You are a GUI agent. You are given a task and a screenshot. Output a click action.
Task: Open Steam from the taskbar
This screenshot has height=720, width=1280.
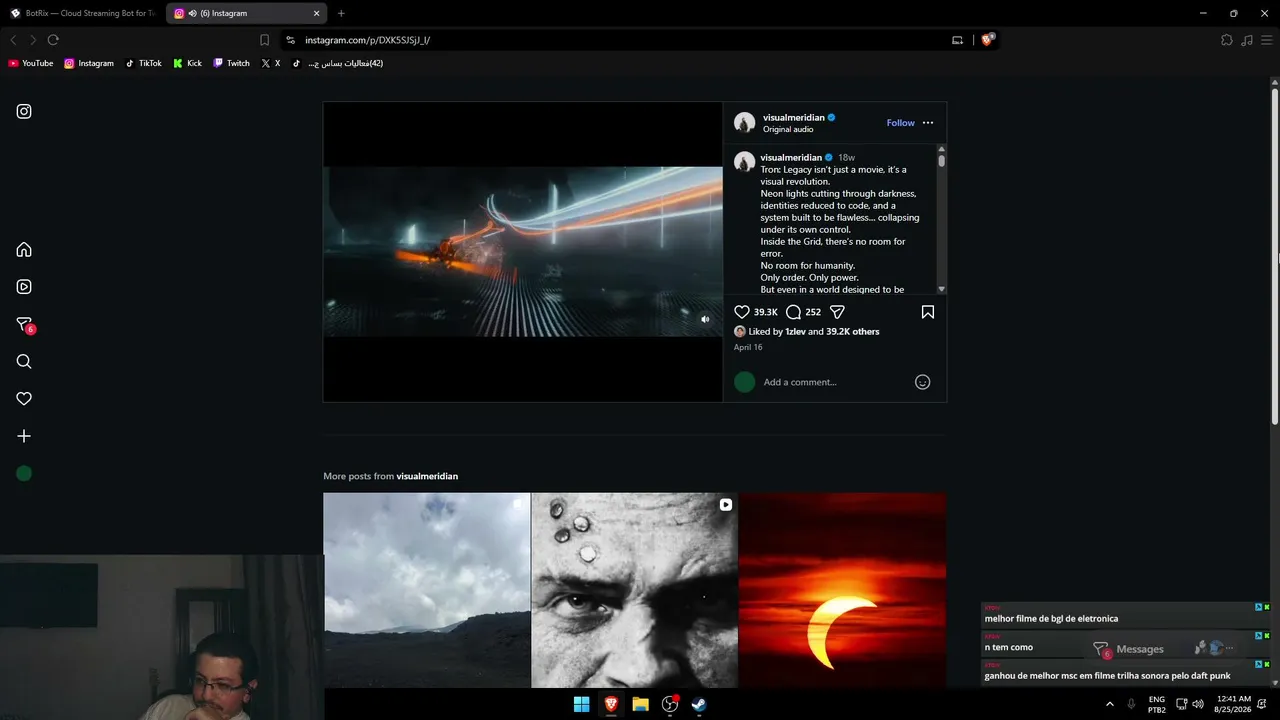(699, 704)
